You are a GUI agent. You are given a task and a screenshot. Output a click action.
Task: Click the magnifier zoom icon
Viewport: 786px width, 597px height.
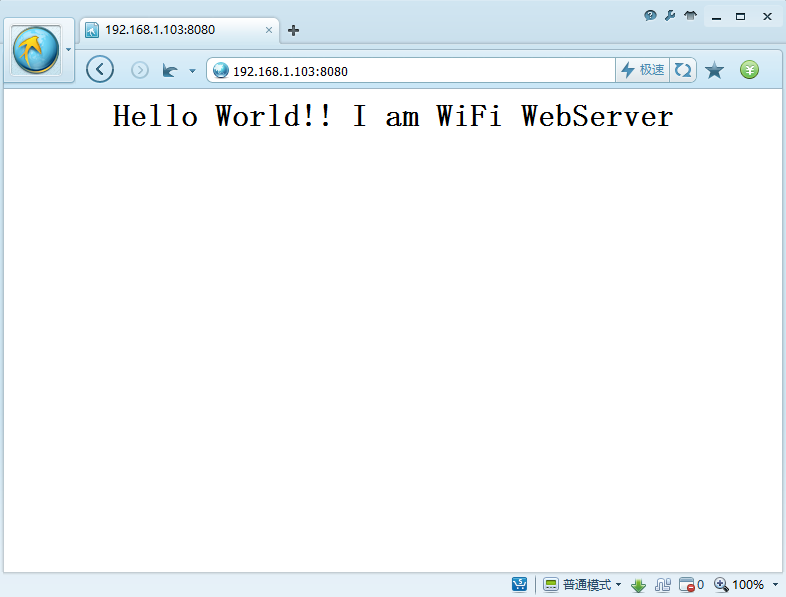[x=721, y=585]
